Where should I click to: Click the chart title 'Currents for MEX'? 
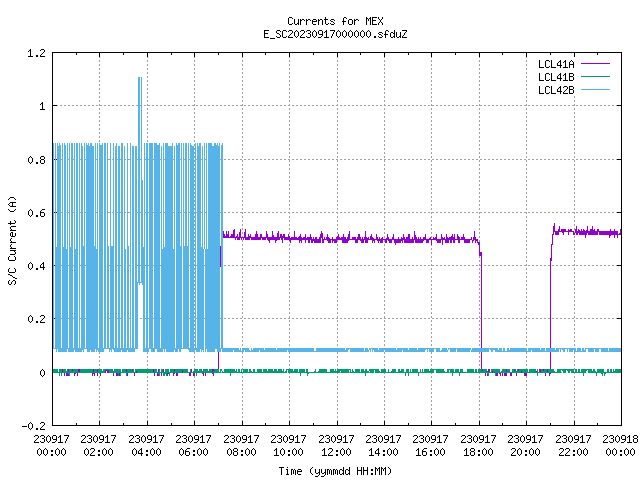click(335, 21)
